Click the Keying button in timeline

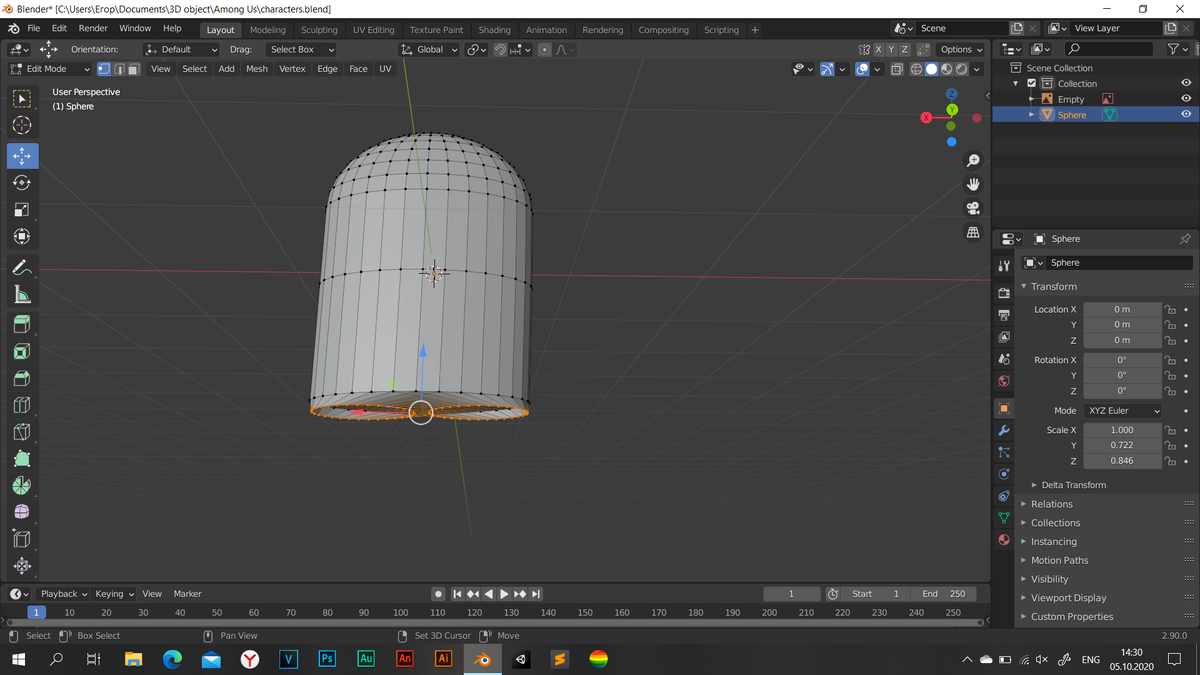point(114,594)
